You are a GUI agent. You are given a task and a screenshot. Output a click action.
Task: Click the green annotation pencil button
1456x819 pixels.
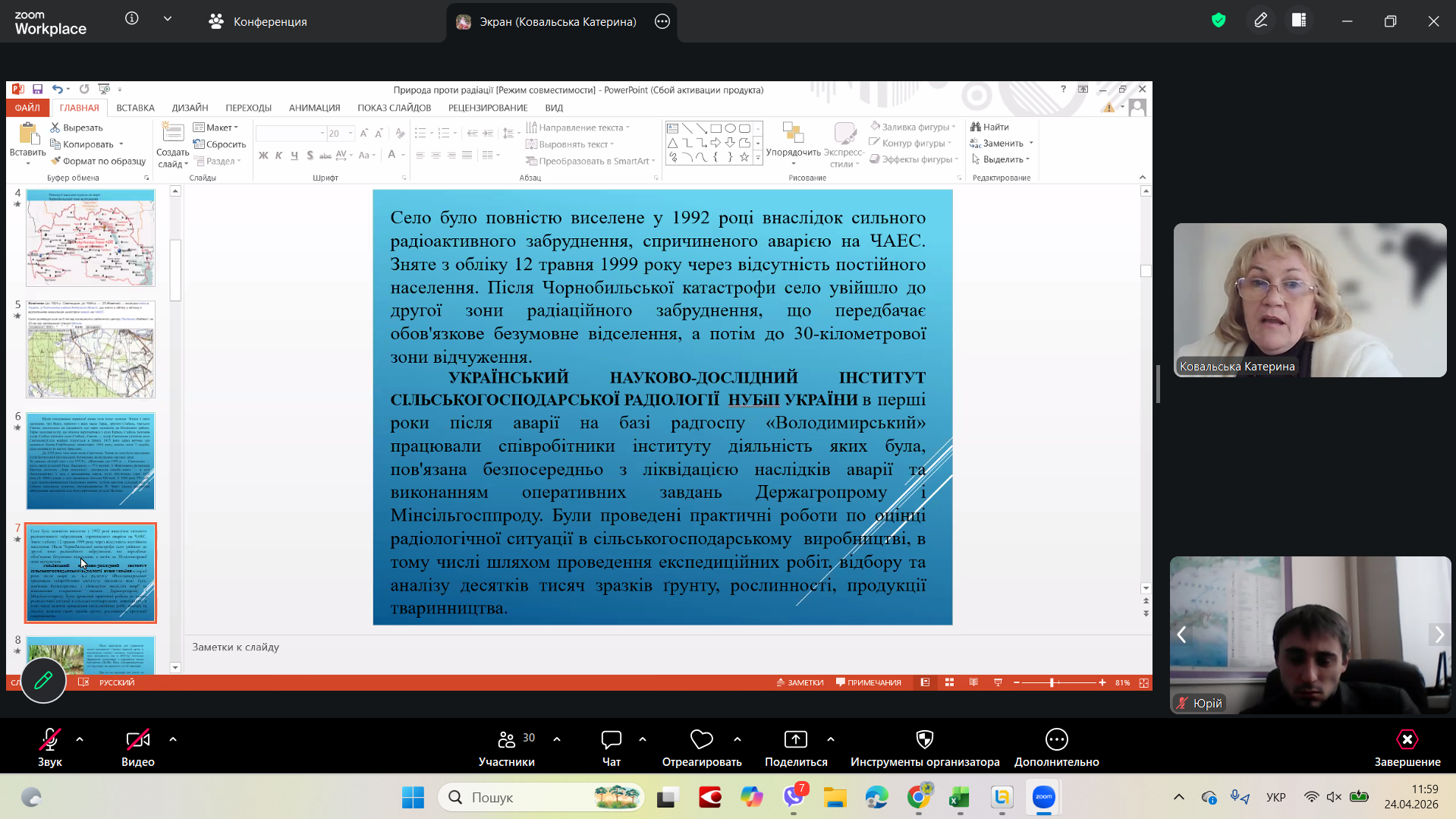(x=43, y=680)
